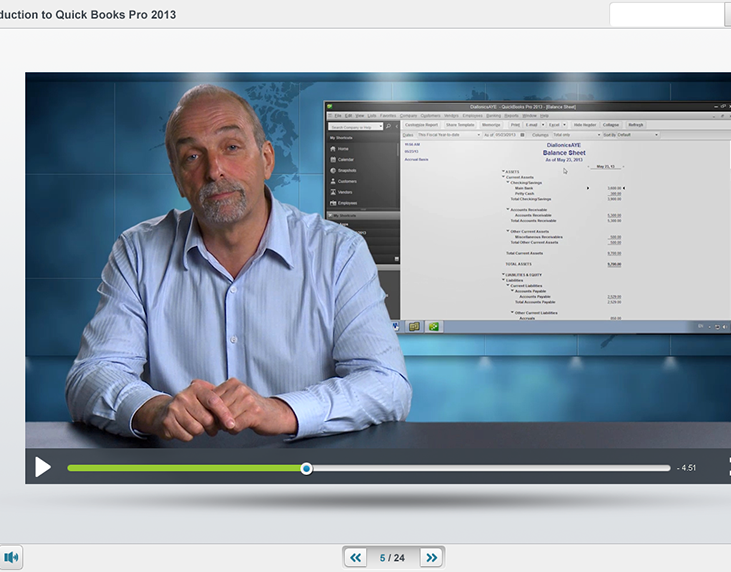Click TOTAL ASSETS row label
Screen dimensions: 731x572
click(518, 264)
